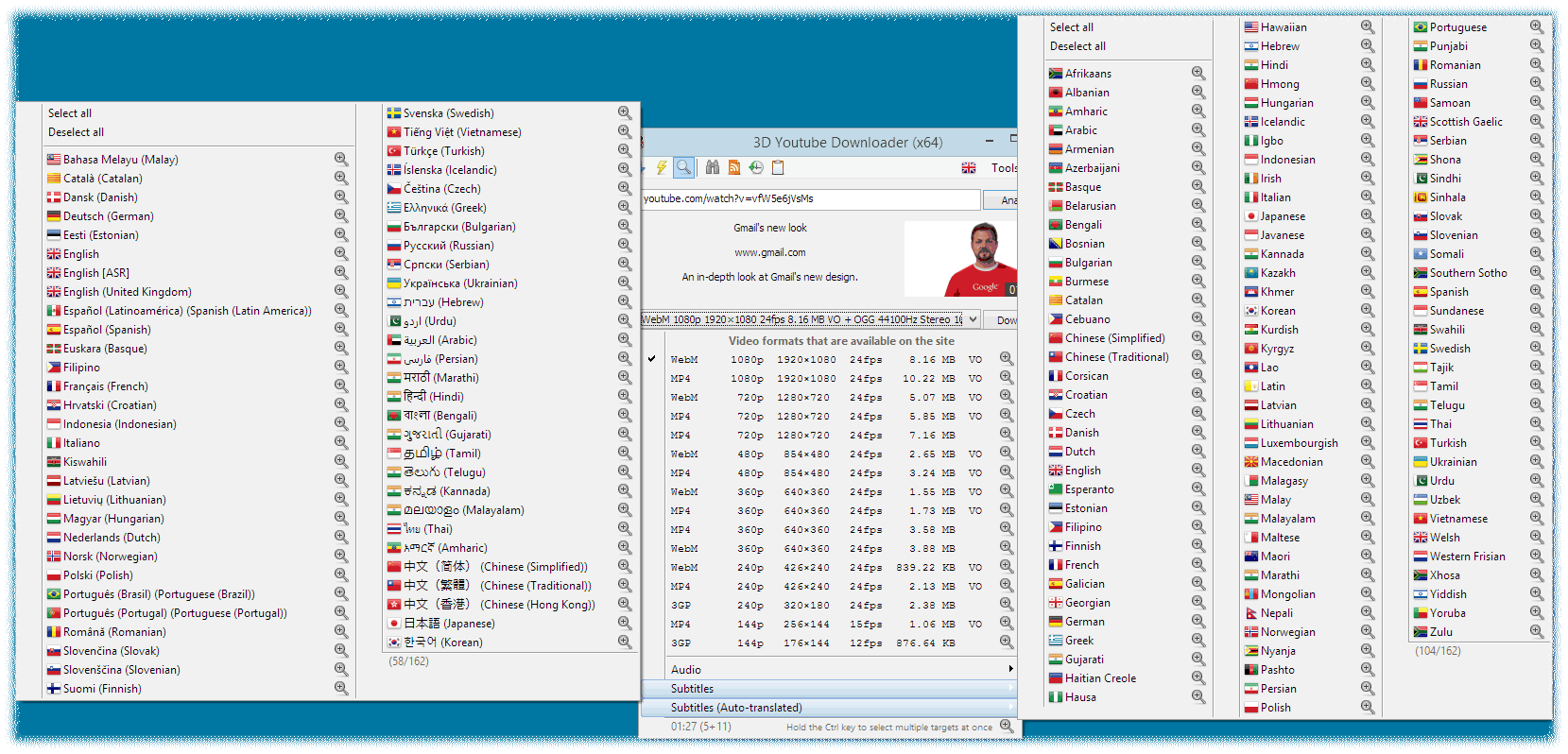1568x754 pixels.
Task: Toggle checkmark for WebM 1080p 8.16 MB format
Action: pyautogui.click(x=652, y=359)
